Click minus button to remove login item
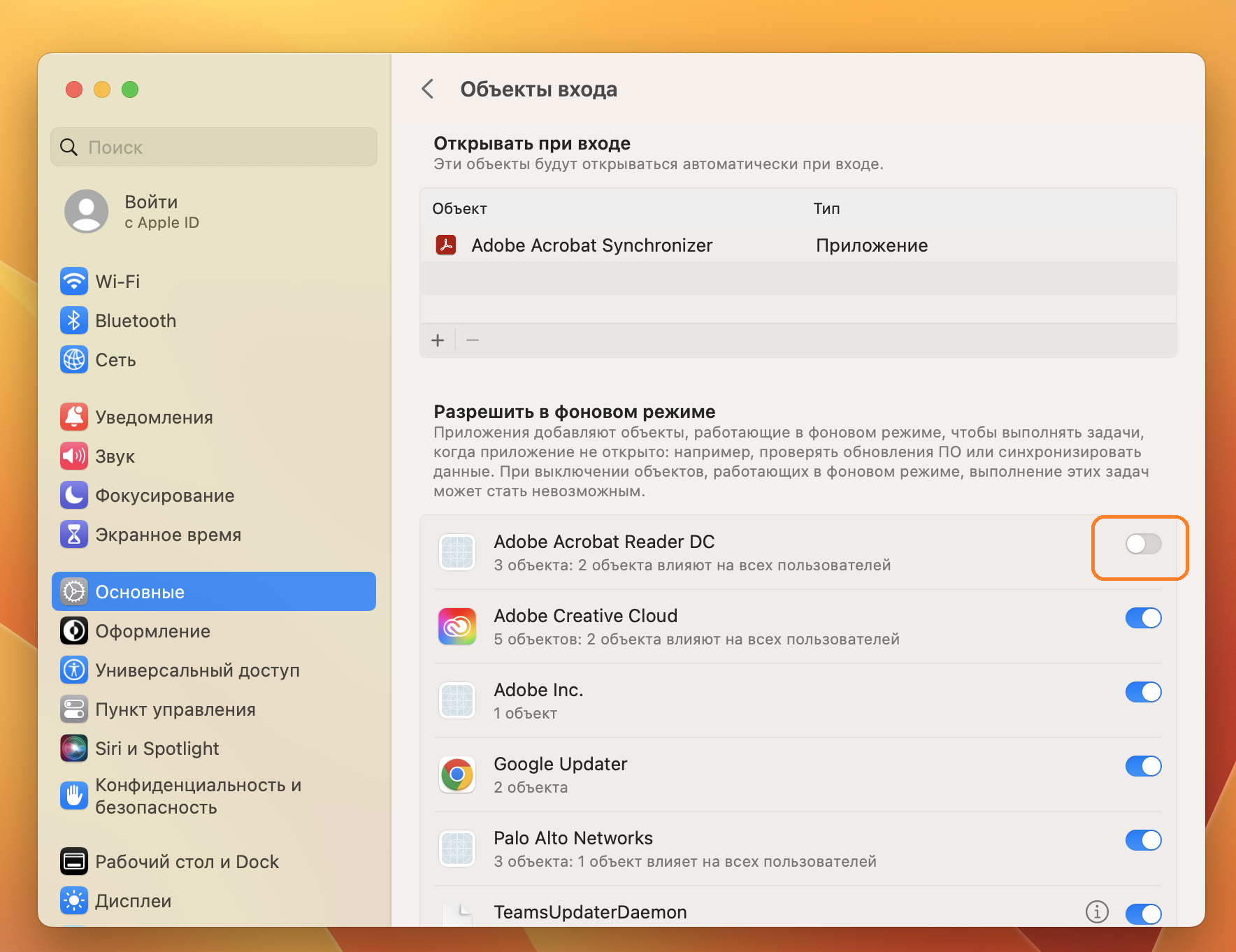This screenshot has width=1236, height=952. point(473,340)
